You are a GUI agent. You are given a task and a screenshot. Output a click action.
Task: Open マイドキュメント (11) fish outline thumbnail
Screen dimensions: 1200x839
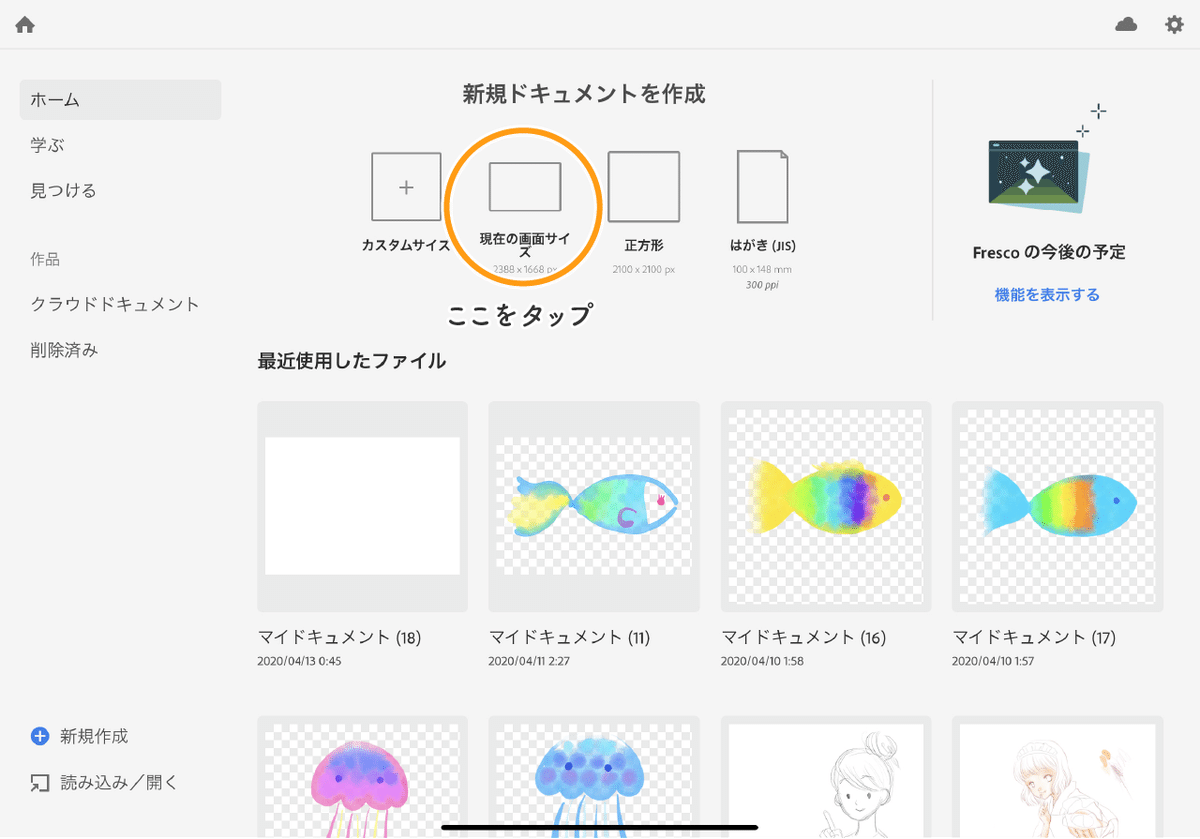click(594, 507)
